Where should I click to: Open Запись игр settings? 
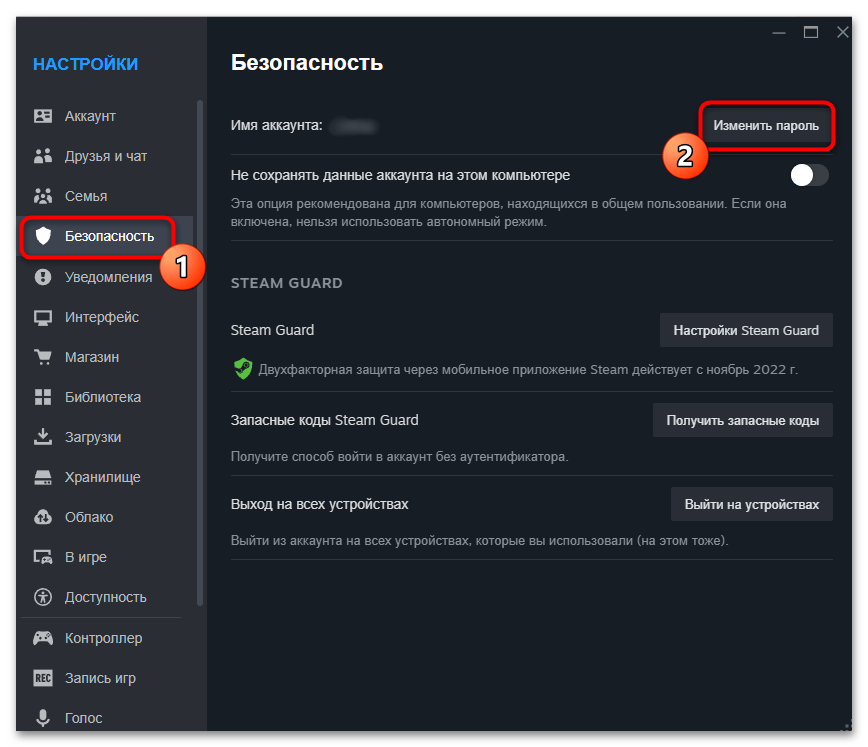tap(105, 678)
